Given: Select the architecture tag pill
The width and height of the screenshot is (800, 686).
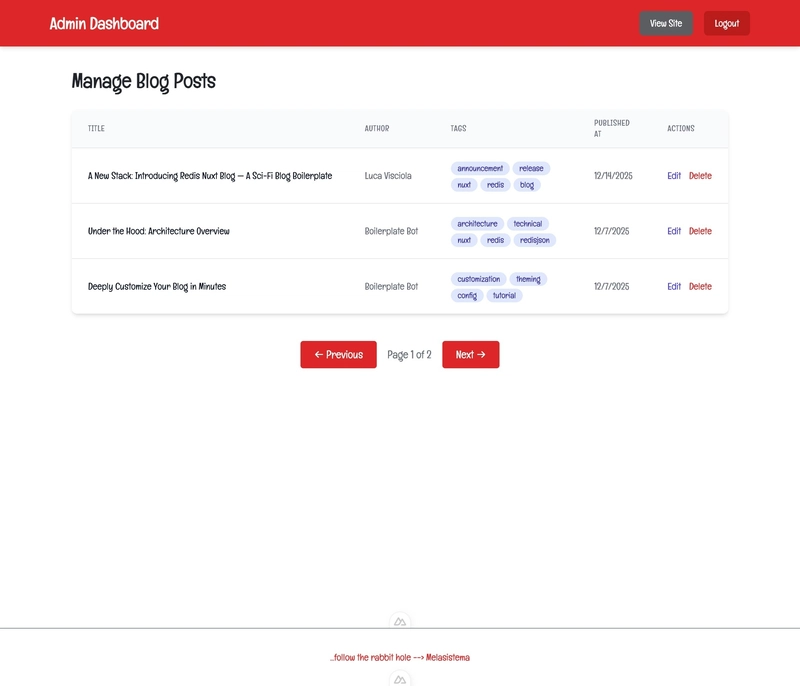Looking at the screenshot, I should [474, 223].
